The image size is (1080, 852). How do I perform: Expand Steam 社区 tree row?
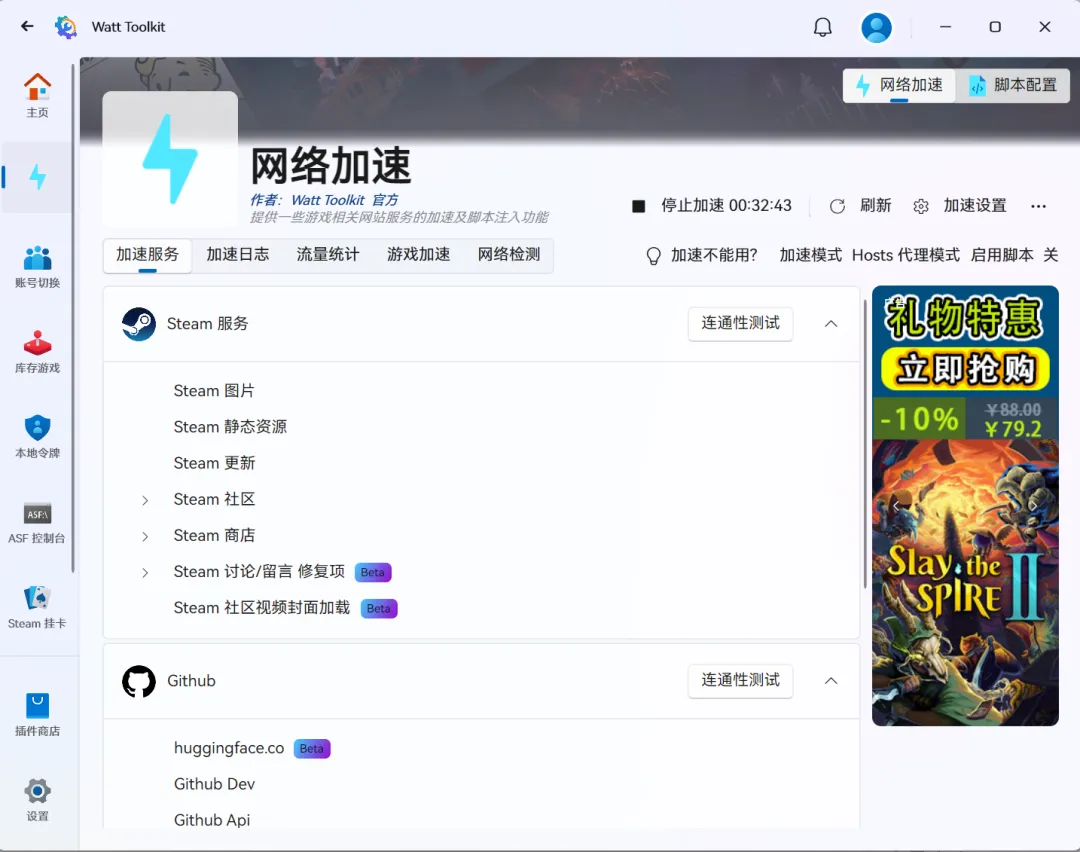click(145, 500)
